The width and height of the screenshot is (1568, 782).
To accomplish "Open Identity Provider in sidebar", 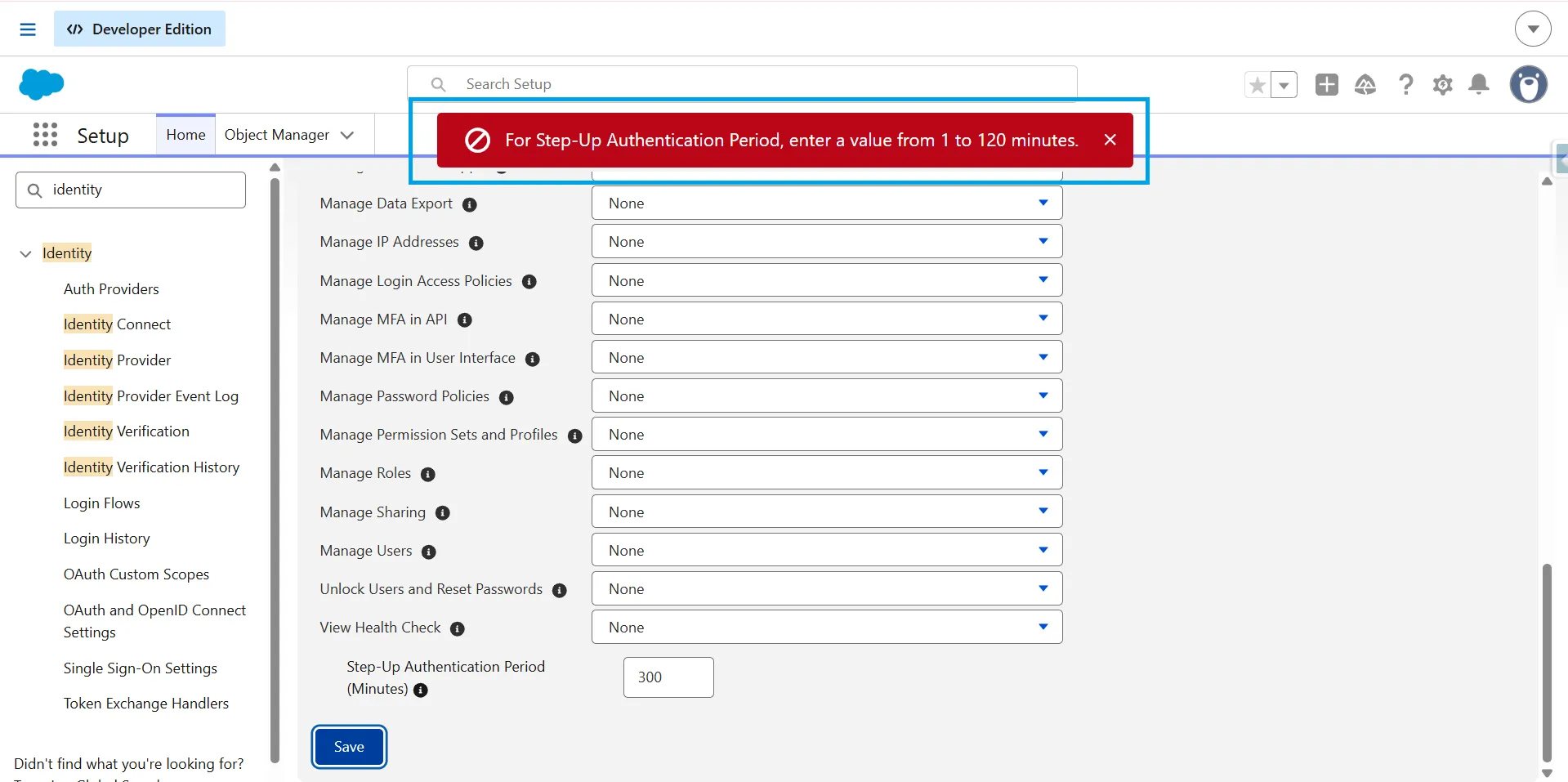I will click(117, 360).
